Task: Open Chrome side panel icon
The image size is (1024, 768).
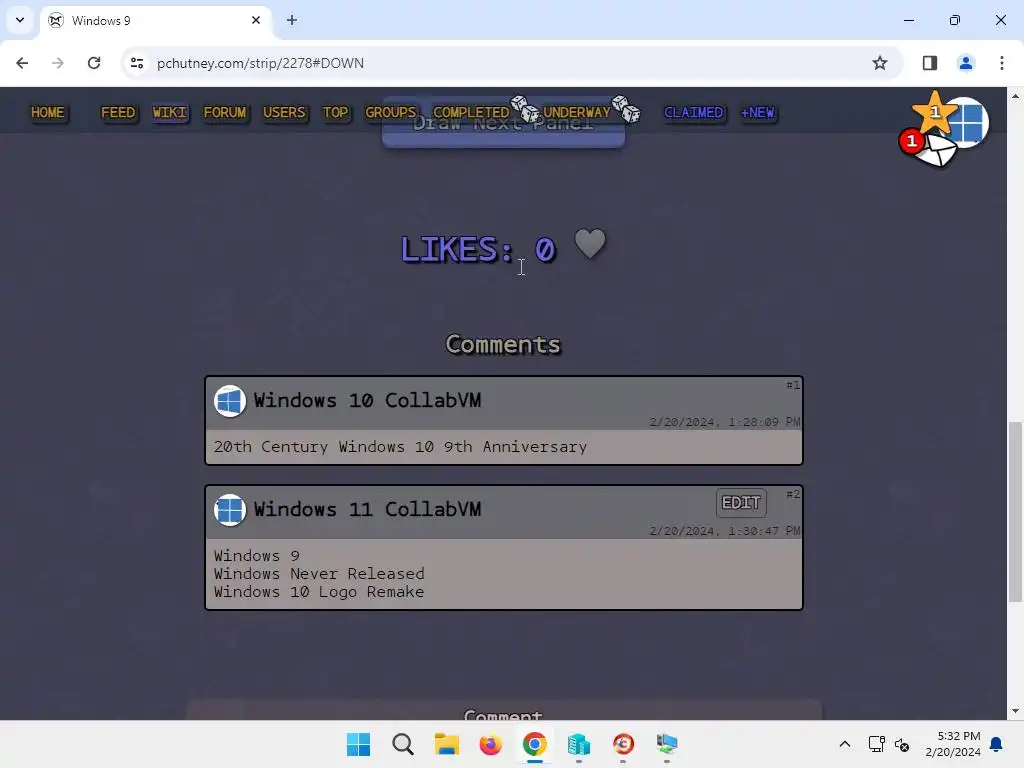Action: [x=929, y=63]
